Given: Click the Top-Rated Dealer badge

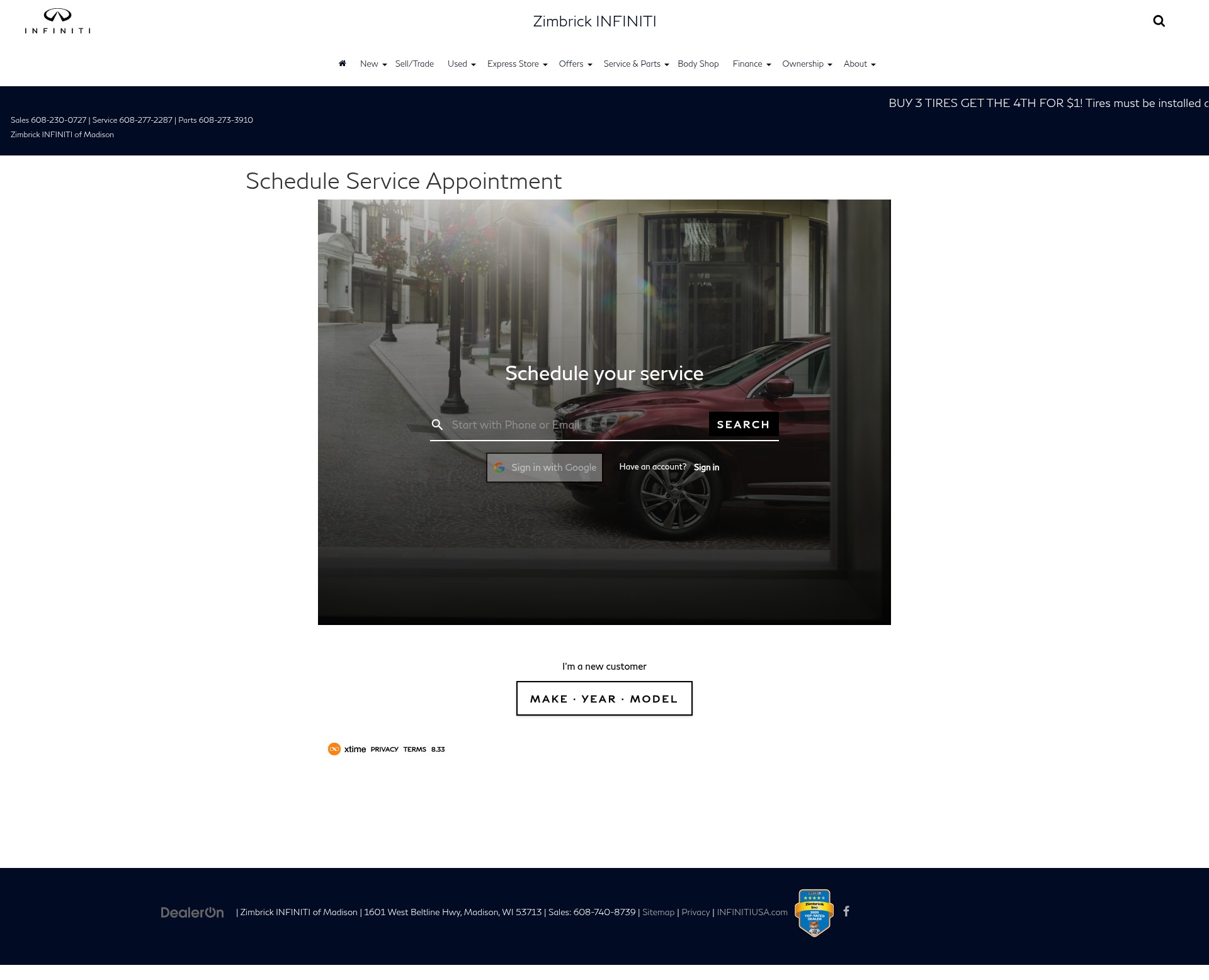Looking at the screenshot, I should coord(814,913).
